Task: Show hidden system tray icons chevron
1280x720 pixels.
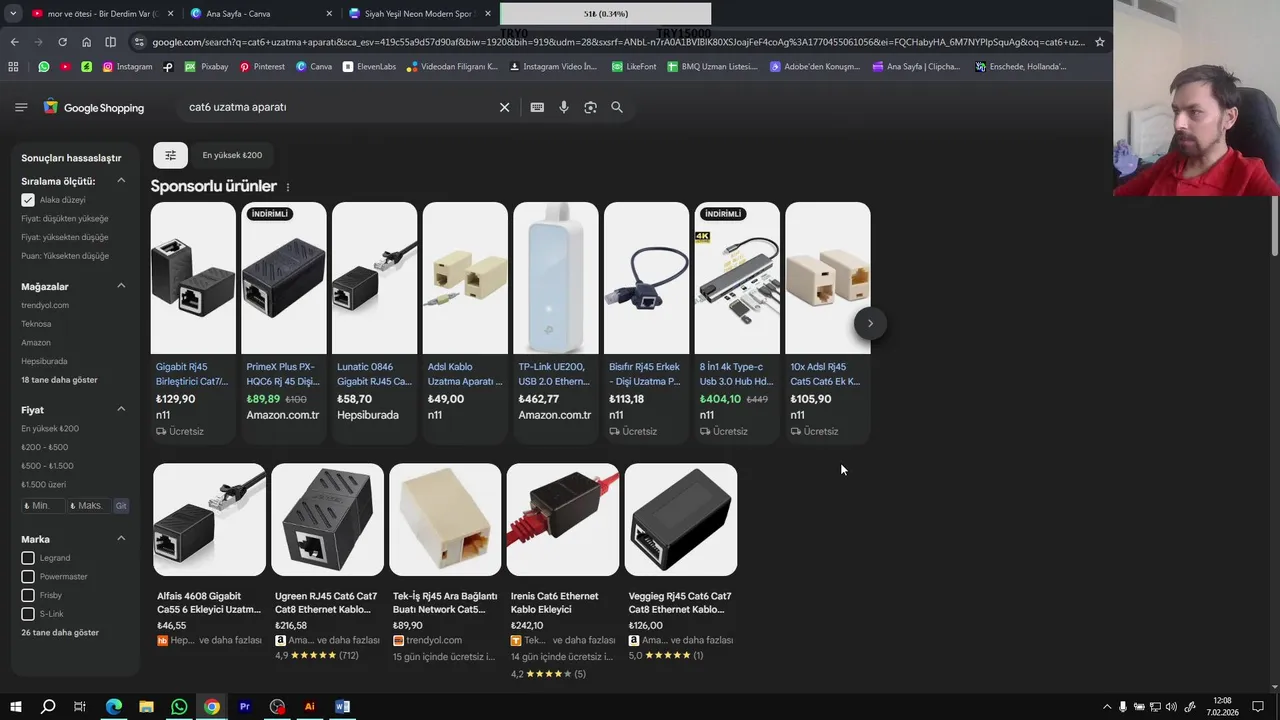Action: 1106,707
